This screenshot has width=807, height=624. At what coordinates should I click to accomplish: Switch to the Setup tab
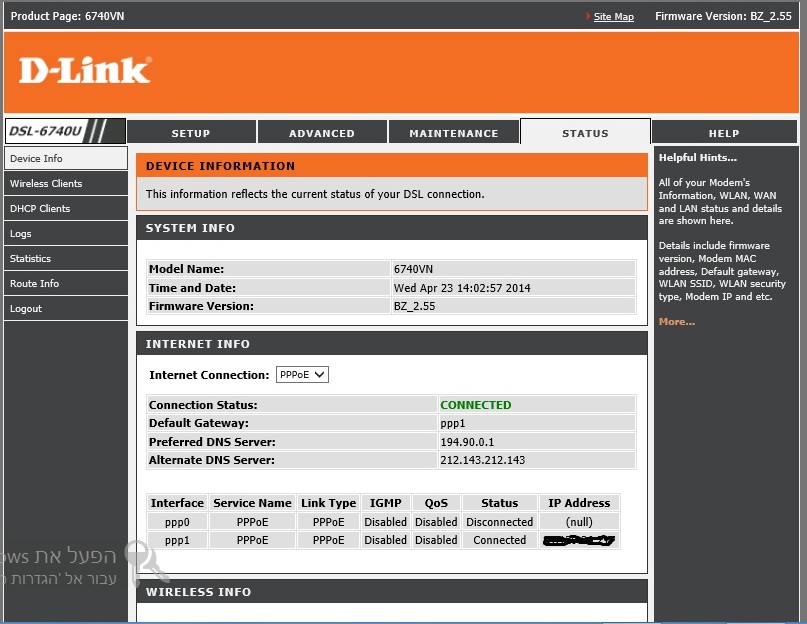[x=191, y=133]
